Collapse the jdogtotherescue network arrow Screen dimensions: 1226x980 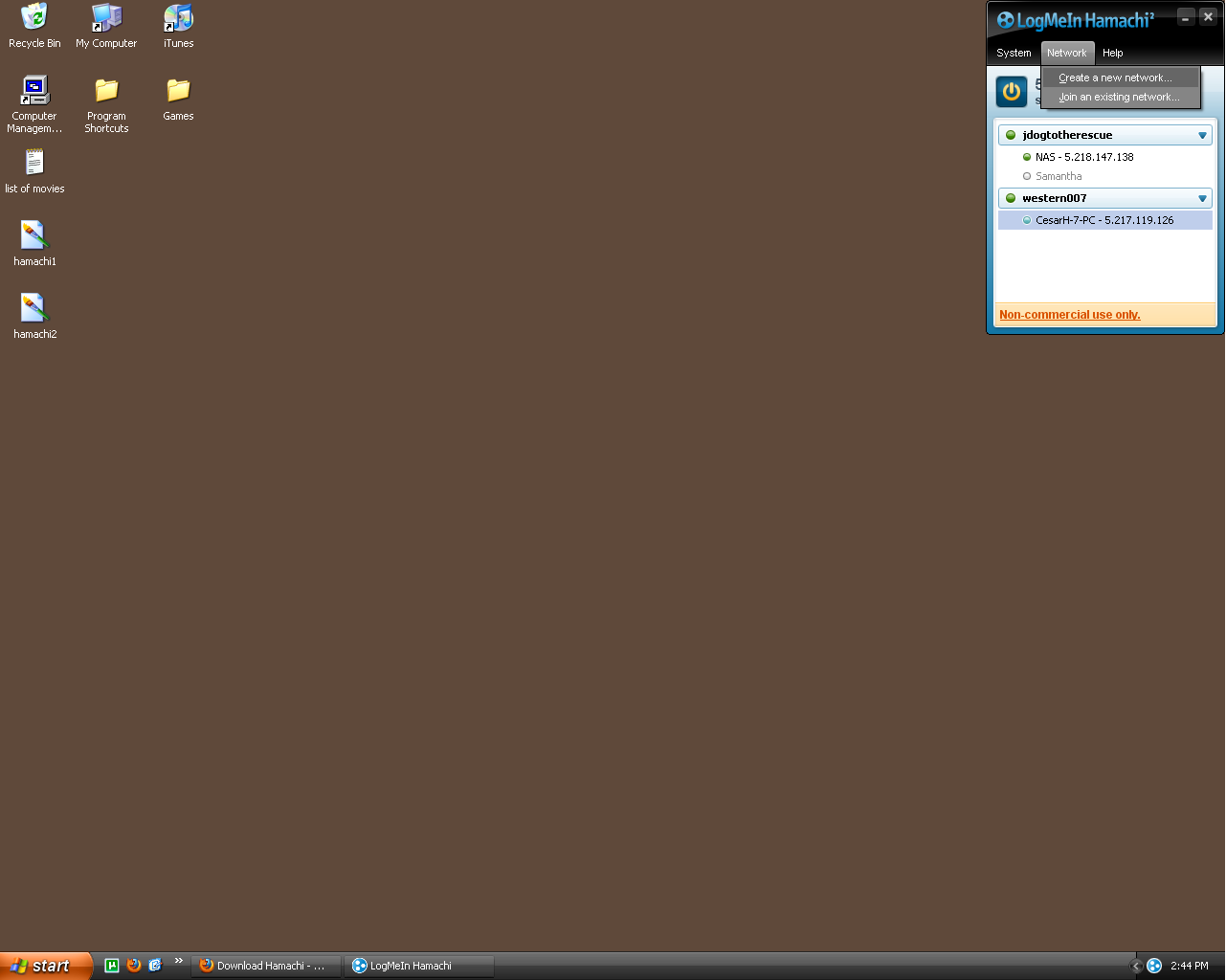tap(1202, 136)
